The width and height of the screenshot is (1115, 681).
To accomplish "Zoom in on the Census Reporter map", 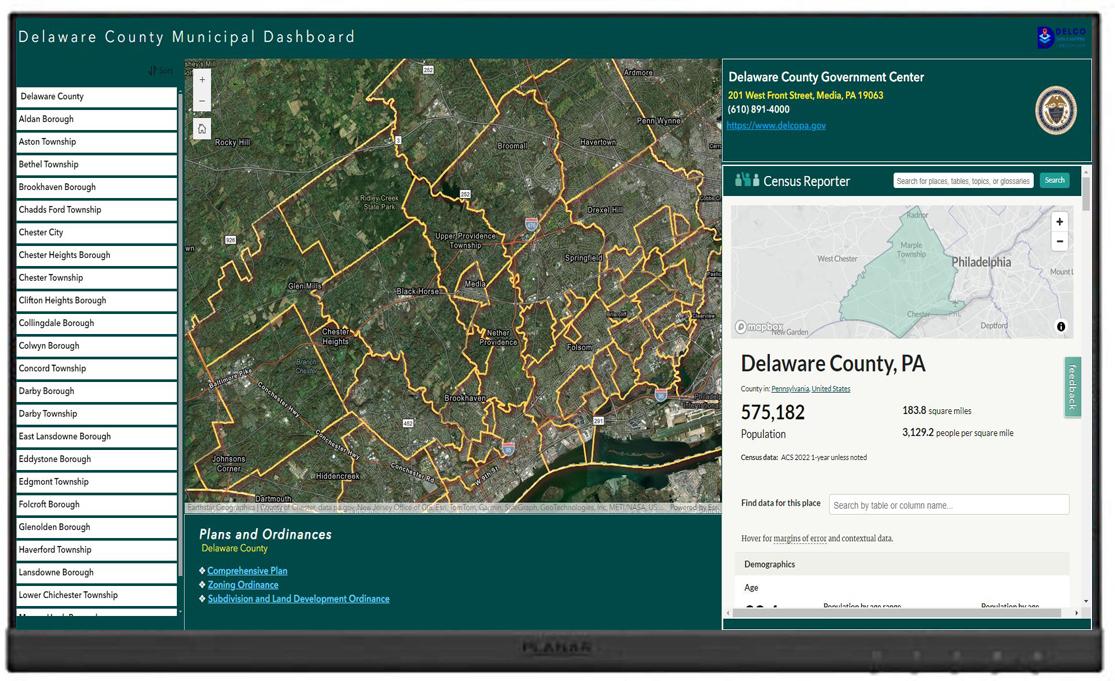I will [x=1059, y=222].
